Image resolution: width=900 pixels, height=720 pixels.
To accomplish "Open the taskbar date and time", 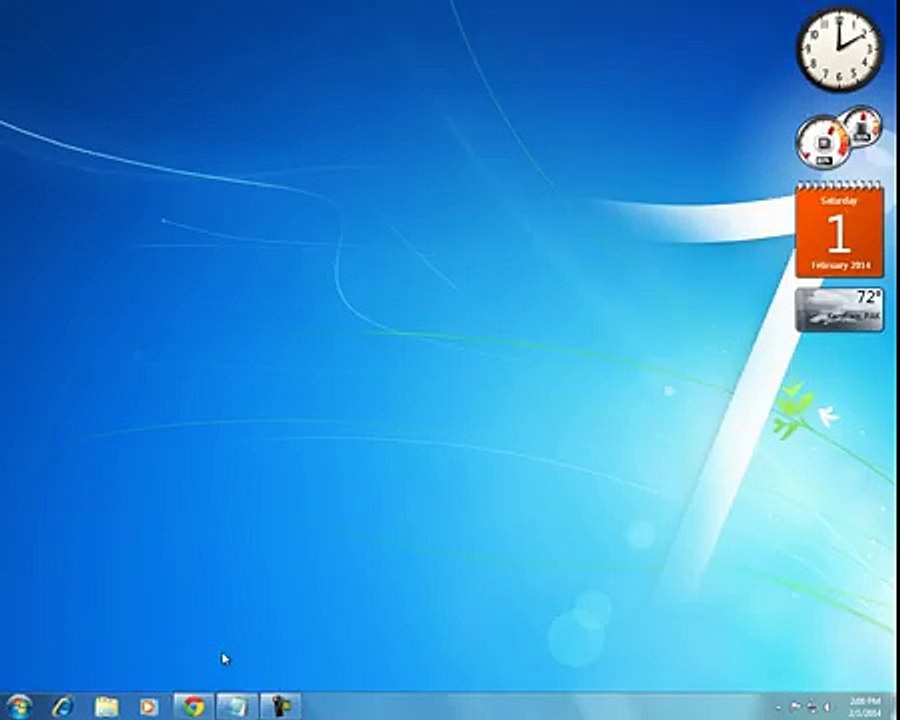I will (864, 707).
